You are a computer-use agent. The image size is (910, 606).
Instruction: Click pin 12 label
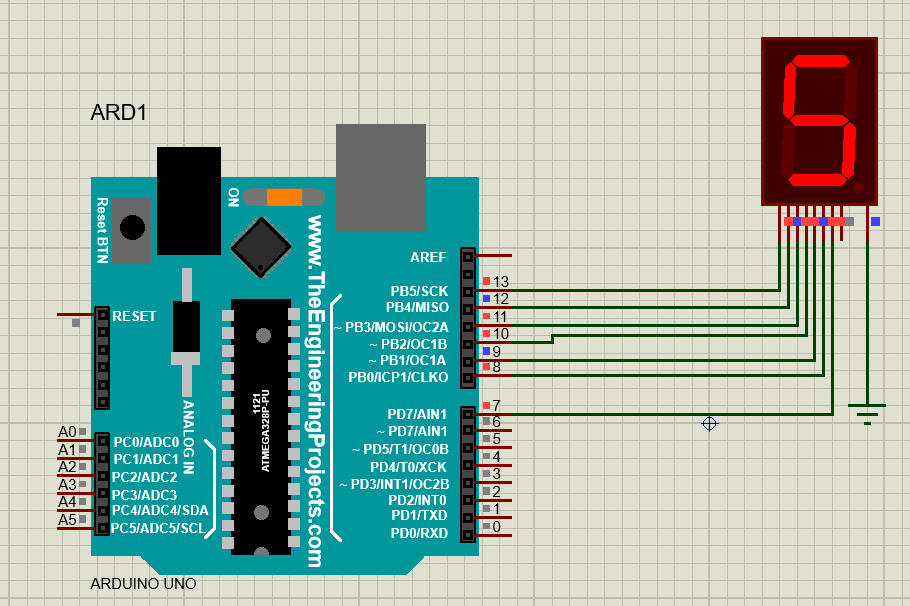tap(500, 299)
